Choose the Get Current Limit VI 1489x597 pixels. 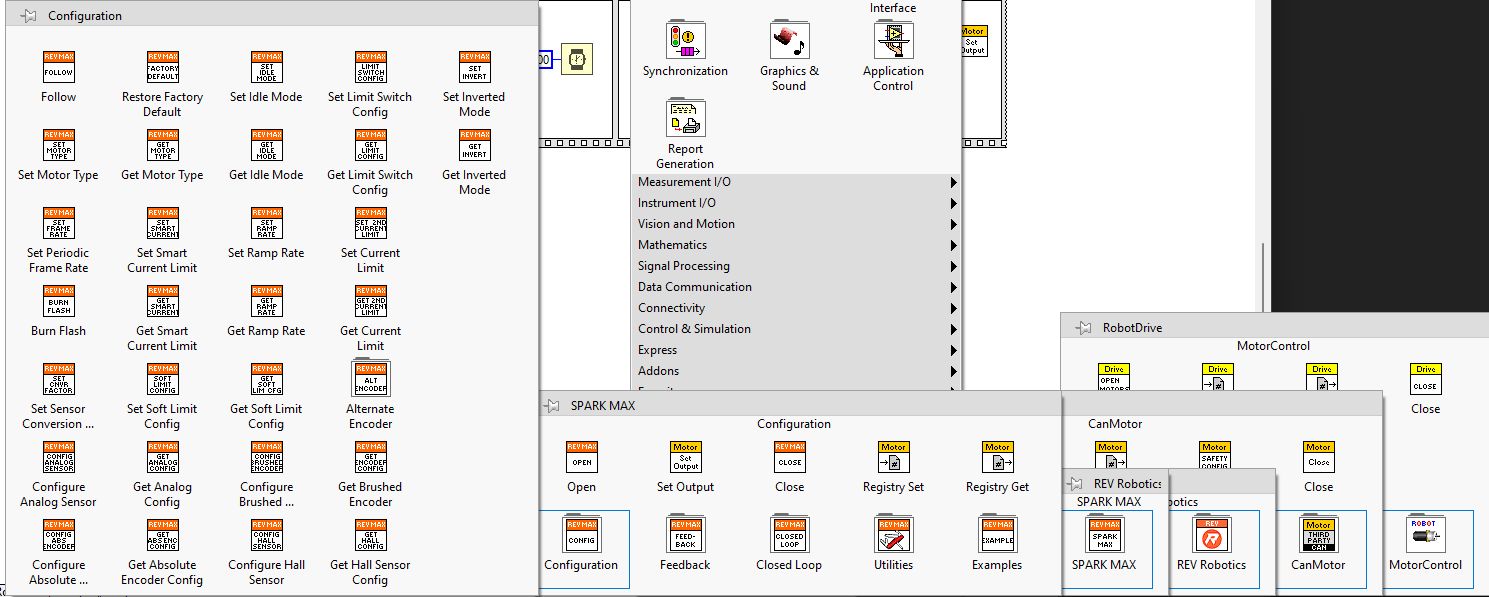pos(371,301)
